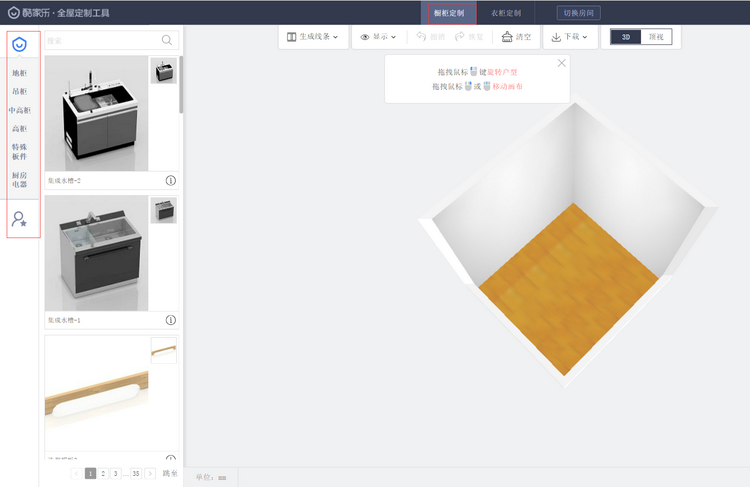Click the 恢复 redo arrow
Viewport: 750px width, 487px height.
click(469, 37)
